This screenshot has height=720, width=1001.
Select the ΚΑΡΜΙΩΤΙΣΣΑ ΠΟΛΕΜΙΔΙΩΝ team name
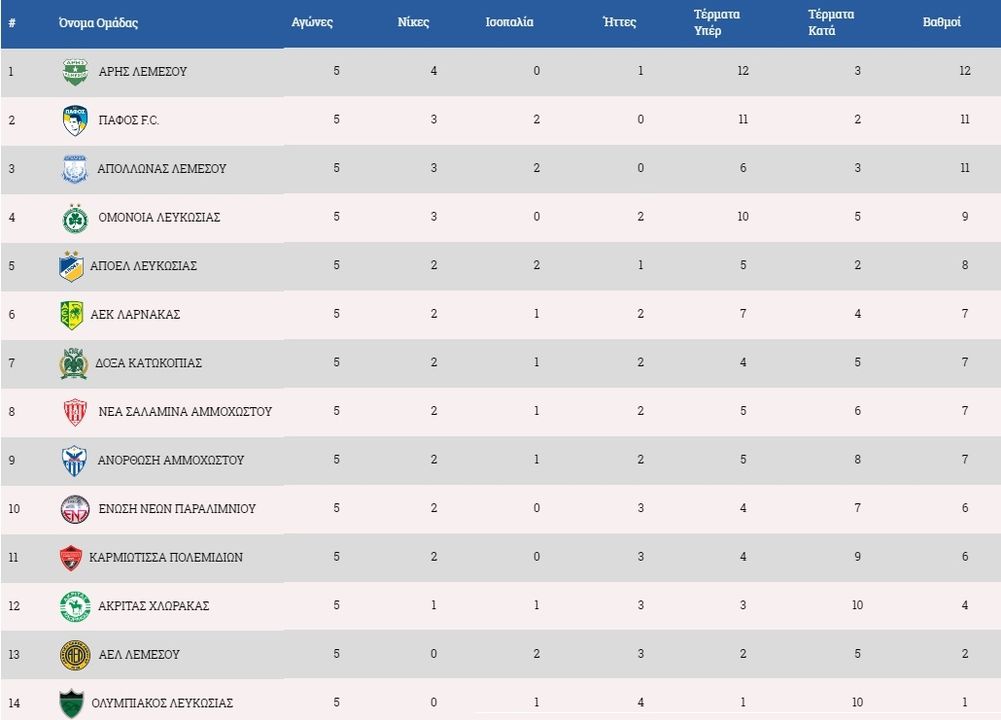click(166, 557)
